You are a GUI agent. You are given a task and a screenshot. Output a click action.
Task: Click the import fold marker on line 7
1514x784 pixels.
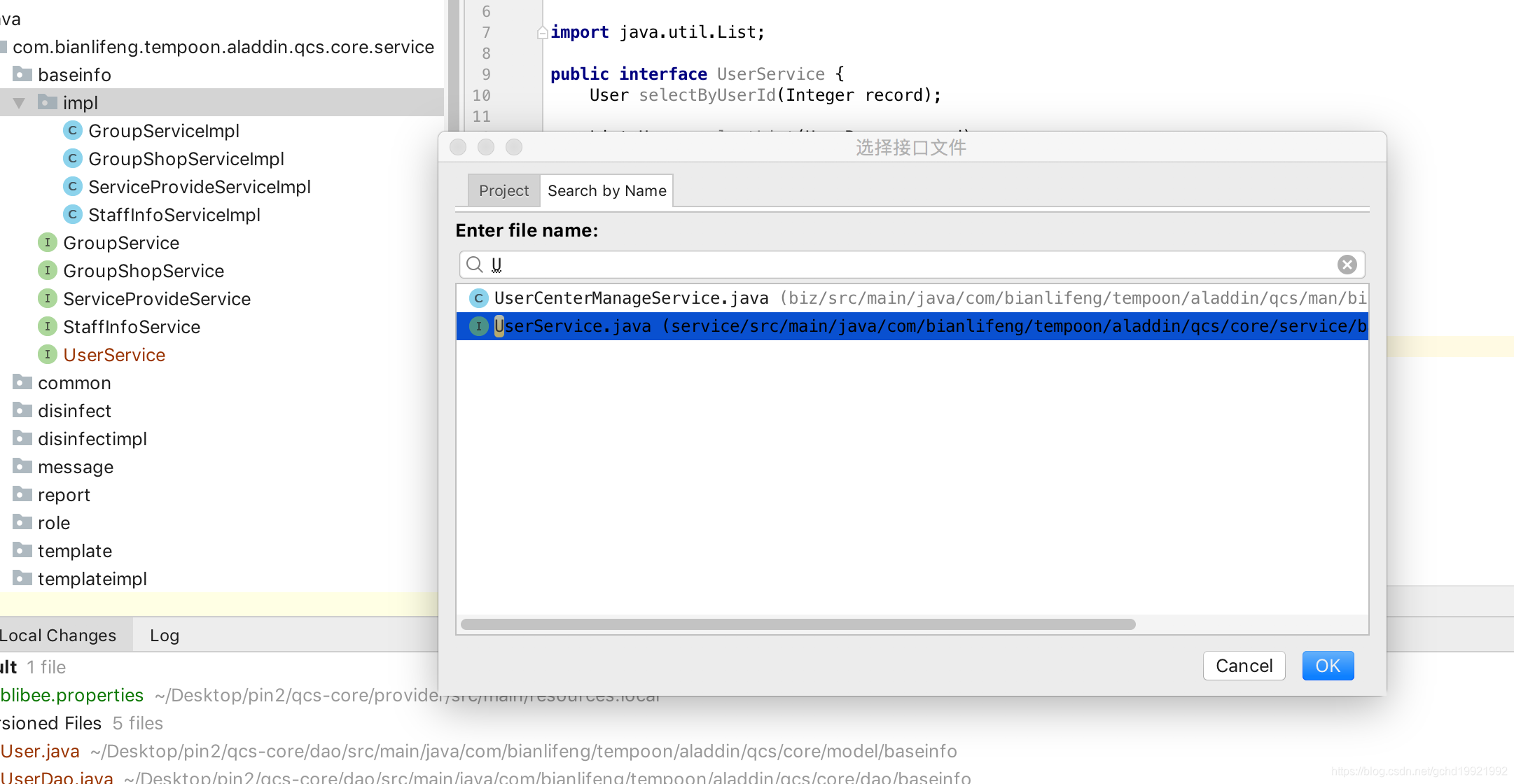[x=542, y=32]
